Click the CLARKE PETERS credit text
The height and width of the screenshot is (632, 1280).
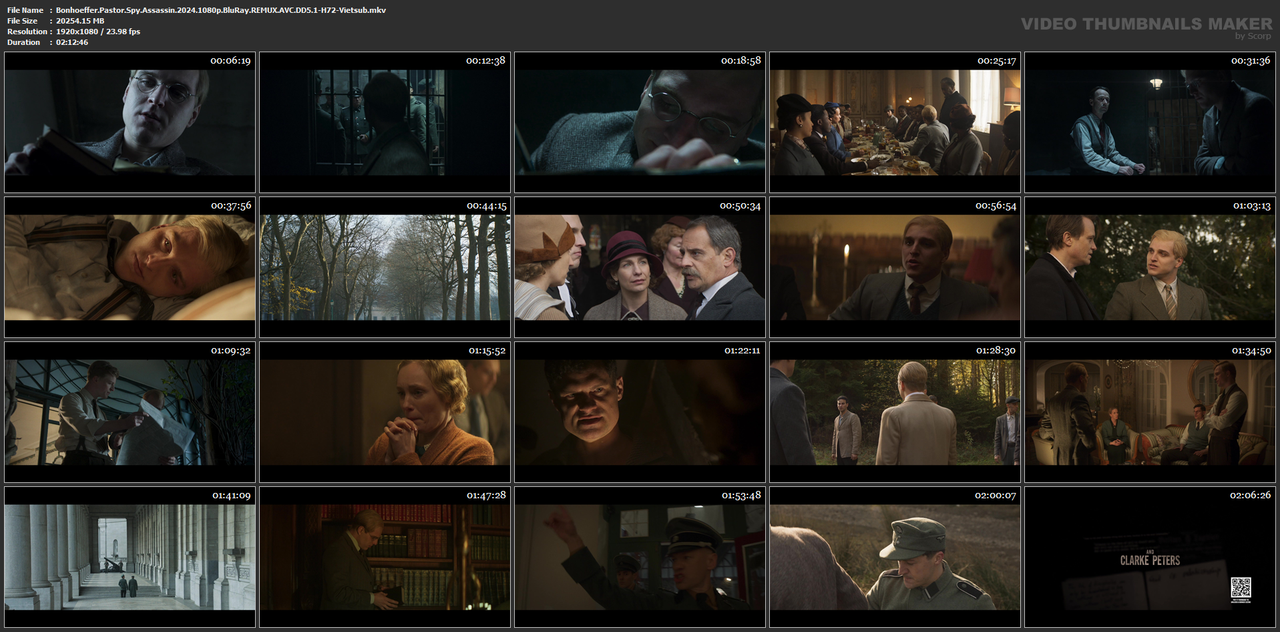click(1150, 561)
